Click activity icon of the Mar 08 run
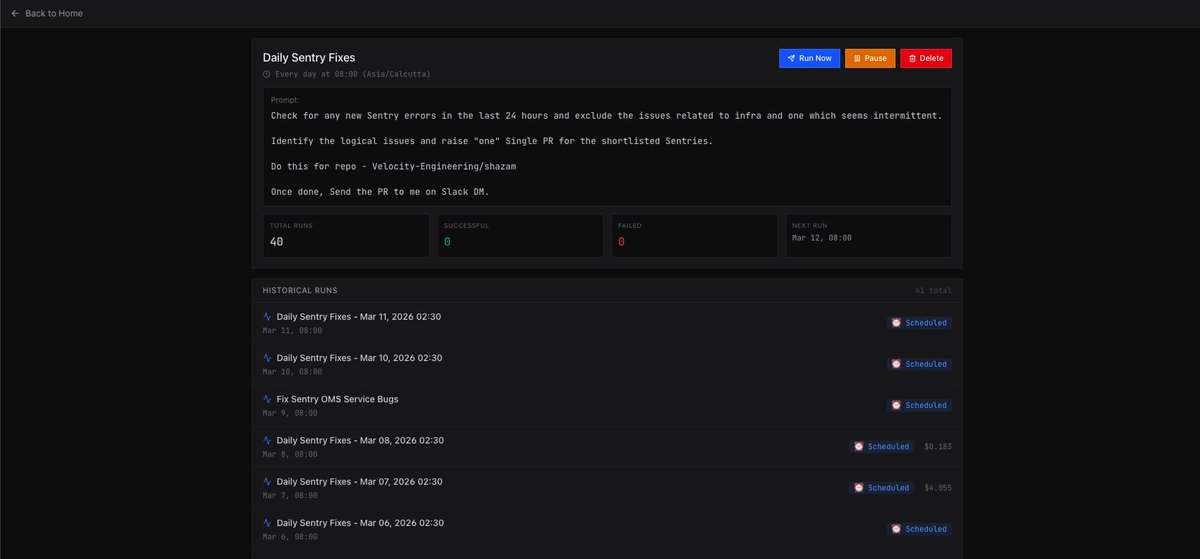Viewport: 1200px width, 559px height. pos(267,440)
